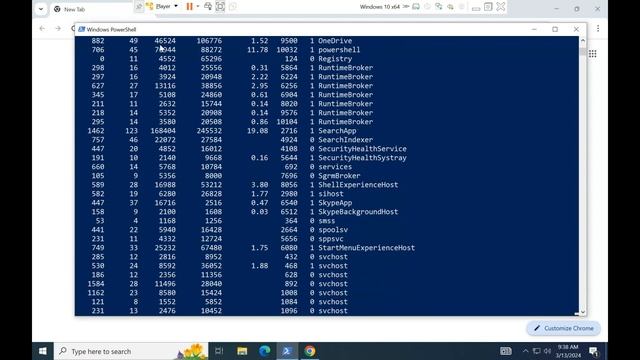Screen dimensions: 640x360
Task: Click the PowerShell scrollbar down arrow
Action: tap(582, 312)
